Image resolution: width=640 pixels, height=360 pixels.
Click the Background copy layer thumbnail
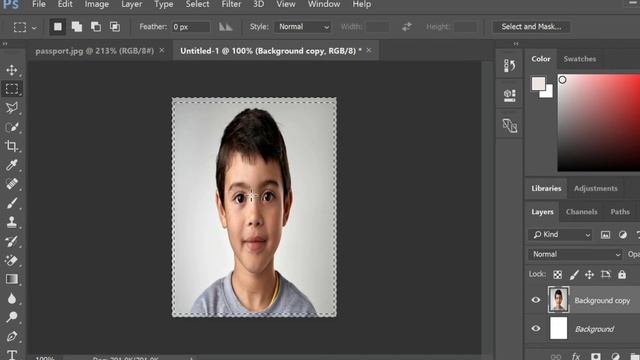tap(558, 300)
